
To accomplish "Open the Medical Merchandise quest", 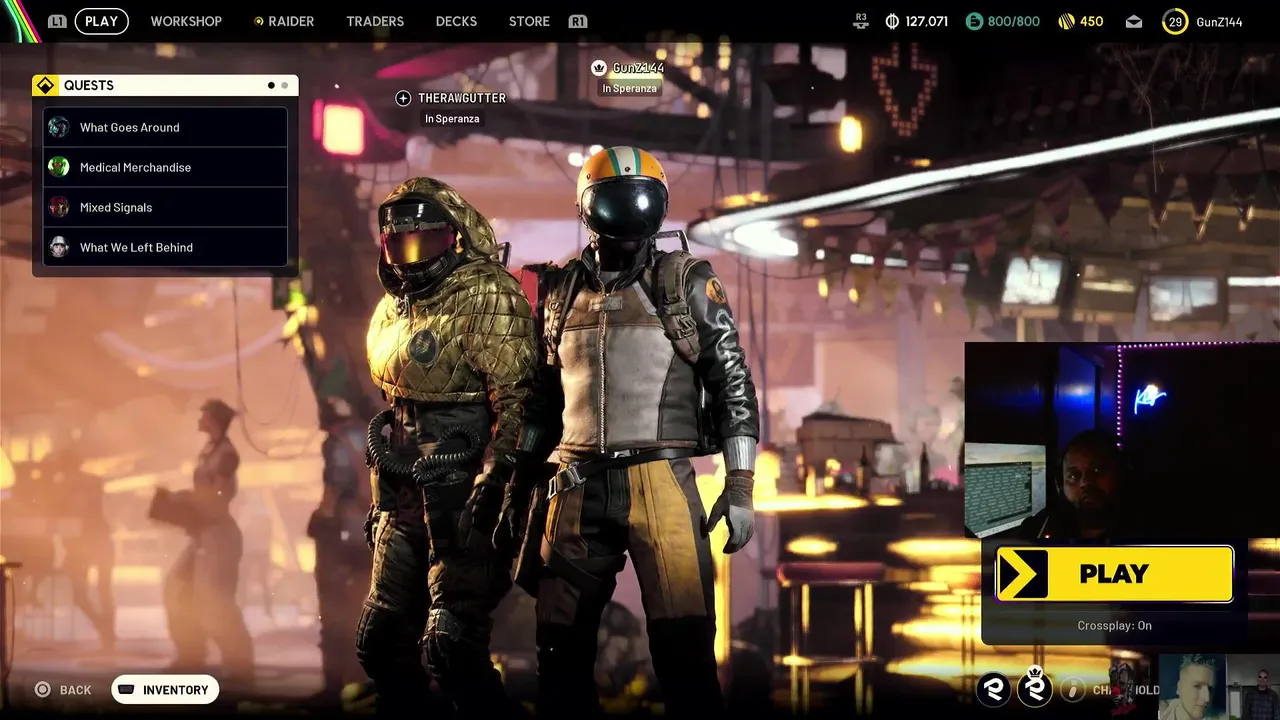I will coord(165,167).
